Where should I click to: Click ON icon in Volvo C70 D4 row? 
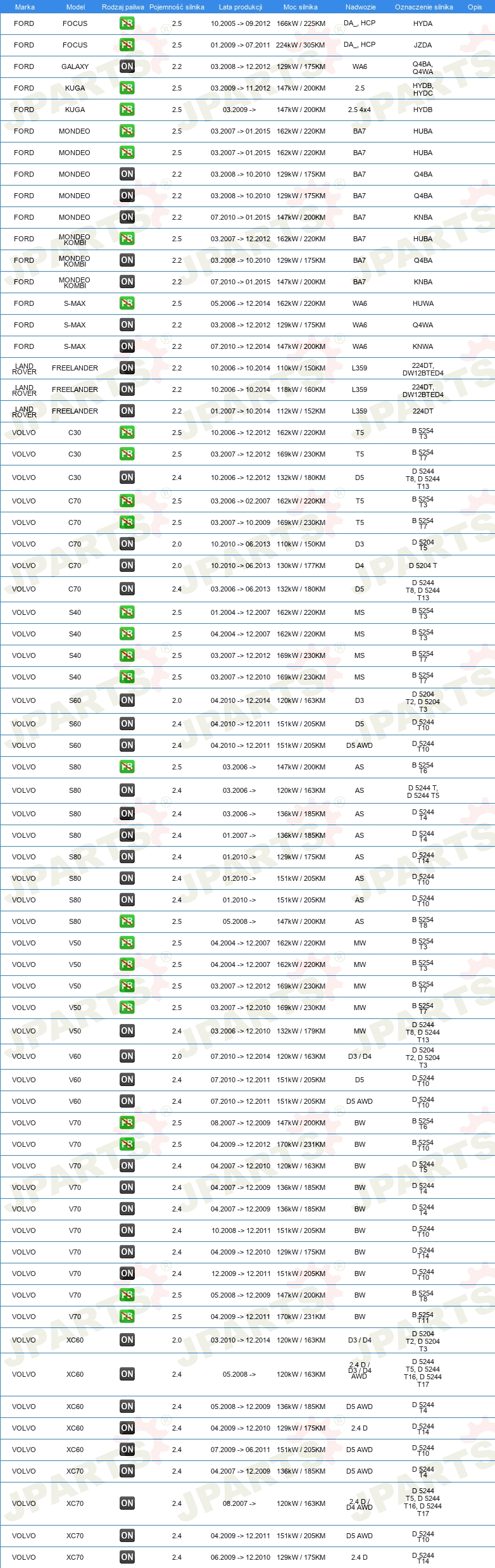point(127,566)
